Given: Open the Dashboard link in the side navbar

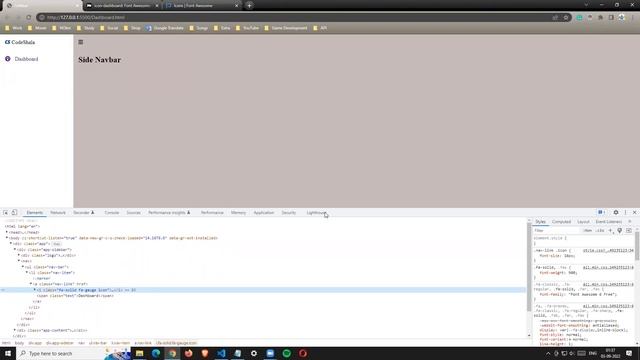Looking at the screenshot, I should pos(26,59).
